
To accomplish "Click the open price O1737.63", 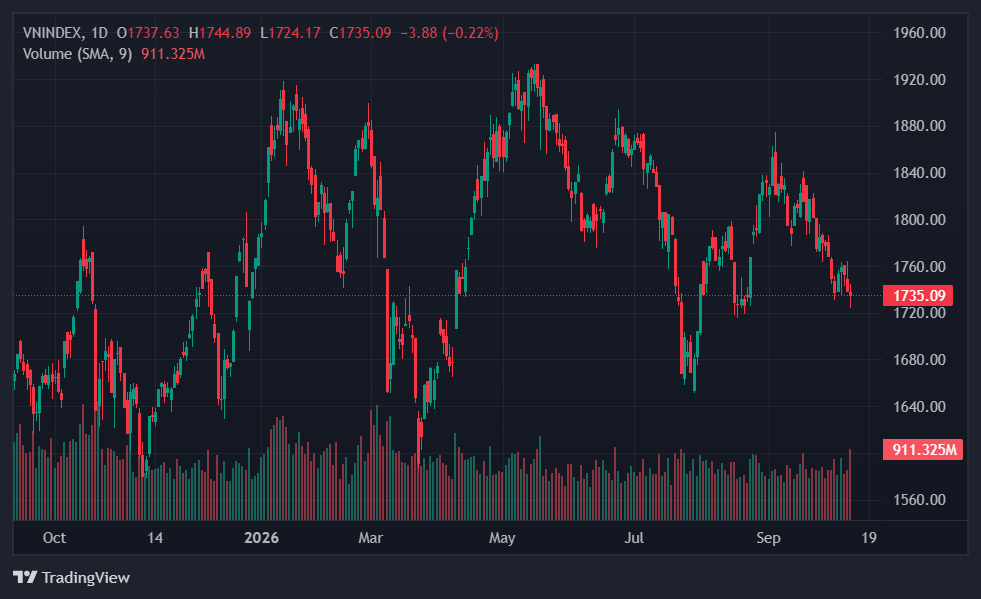I will (x=148, y=33).
